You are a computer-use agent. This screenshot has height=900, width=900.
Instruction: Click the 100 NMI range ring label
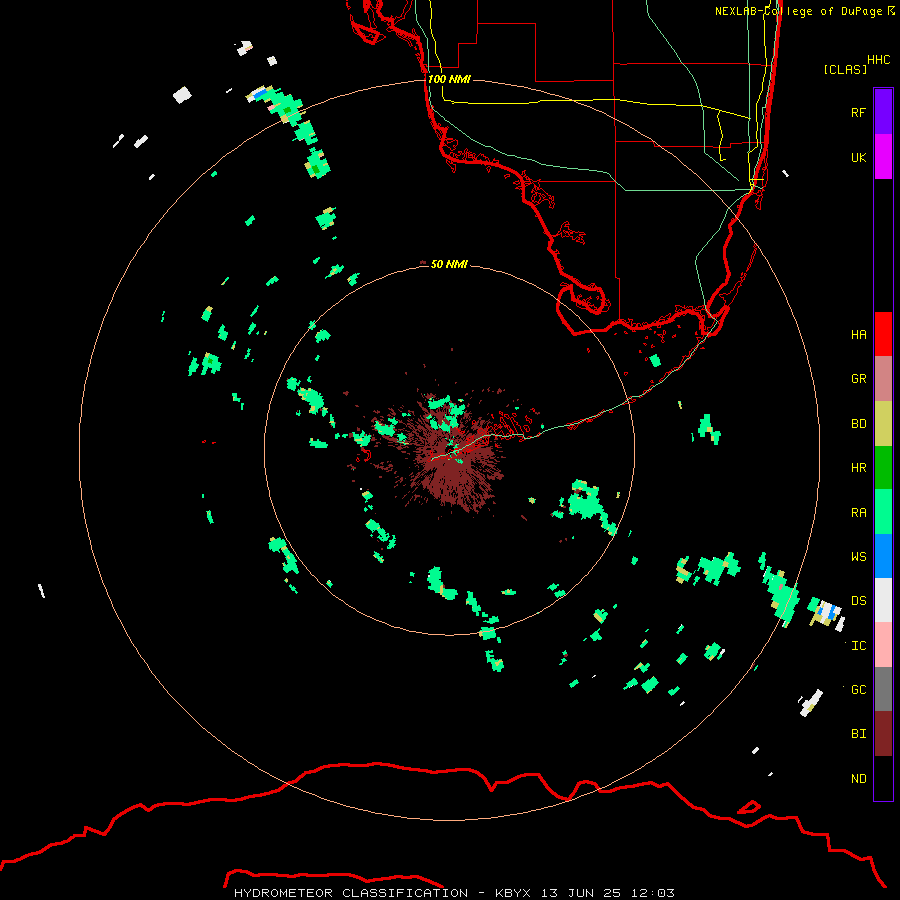point(449,79)
